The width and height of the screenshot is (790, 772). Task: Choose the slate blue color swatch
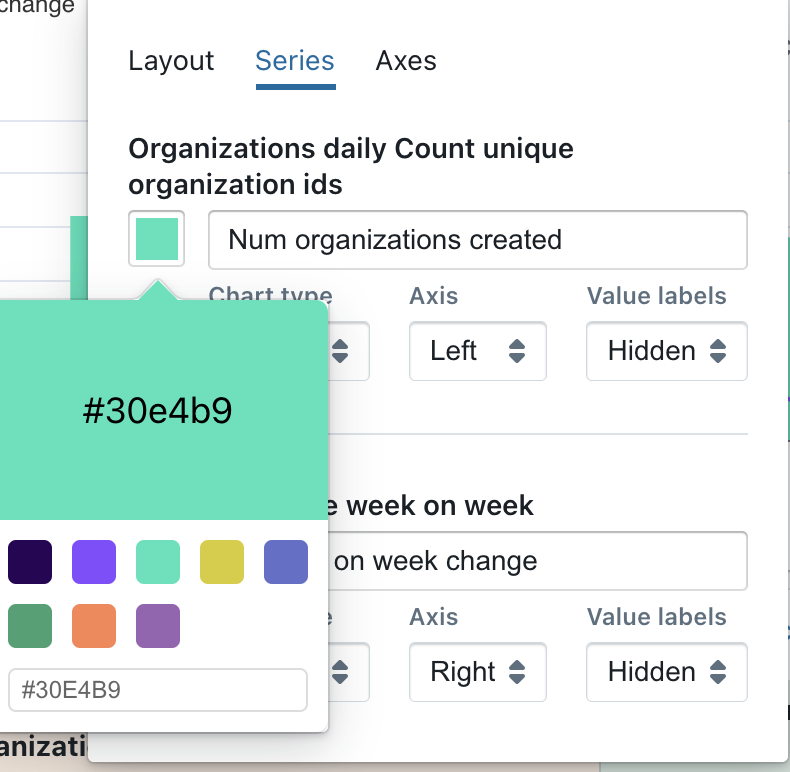[x=286, y=562]
